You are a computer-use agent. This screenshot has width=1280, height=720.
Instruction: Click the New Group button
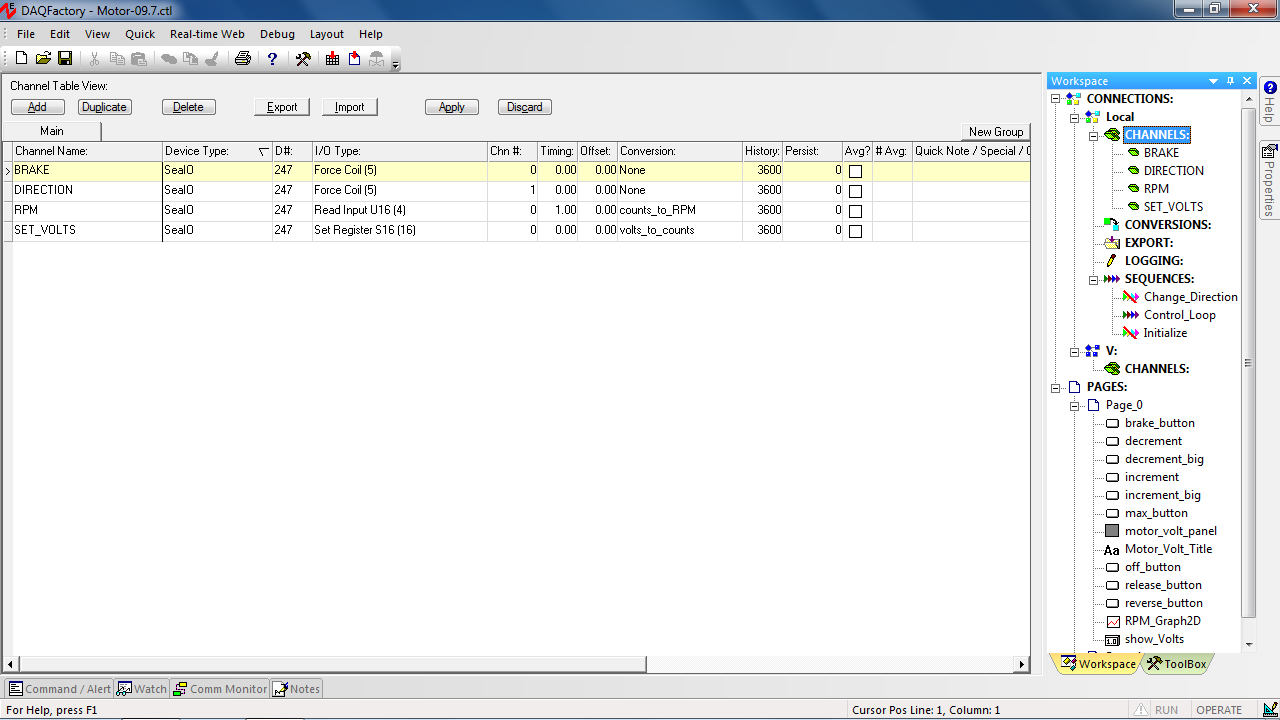point(996,132)
